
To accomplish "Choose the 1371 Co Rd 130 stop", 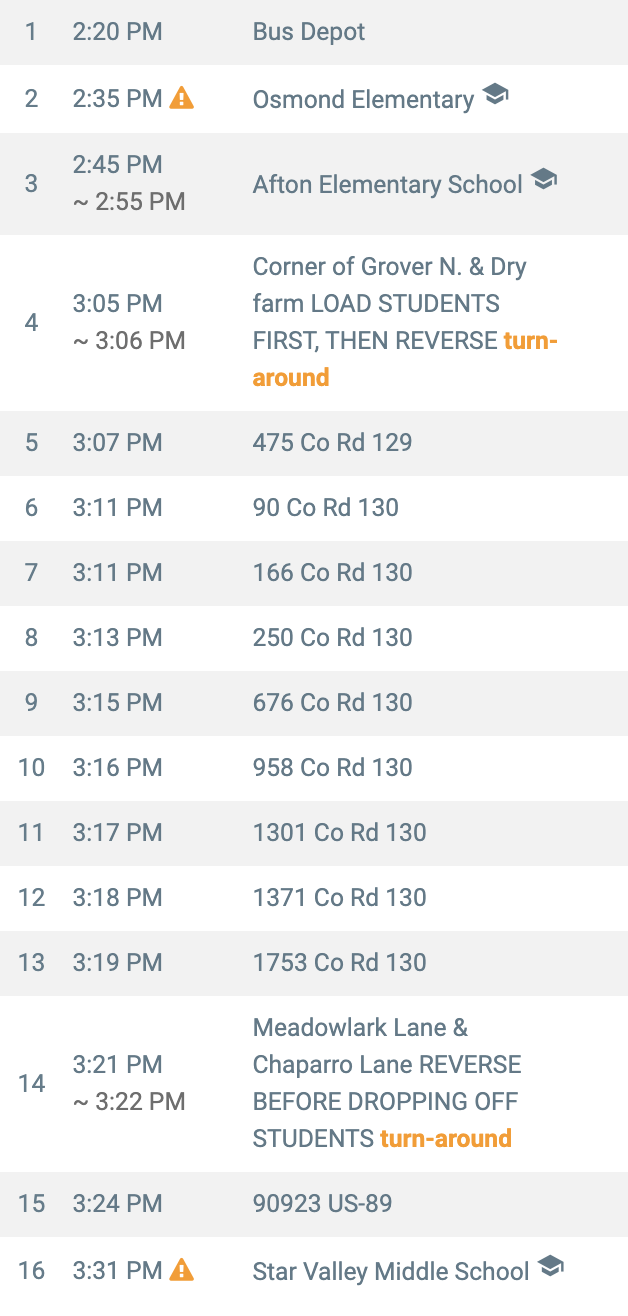I will coord(339,897).
